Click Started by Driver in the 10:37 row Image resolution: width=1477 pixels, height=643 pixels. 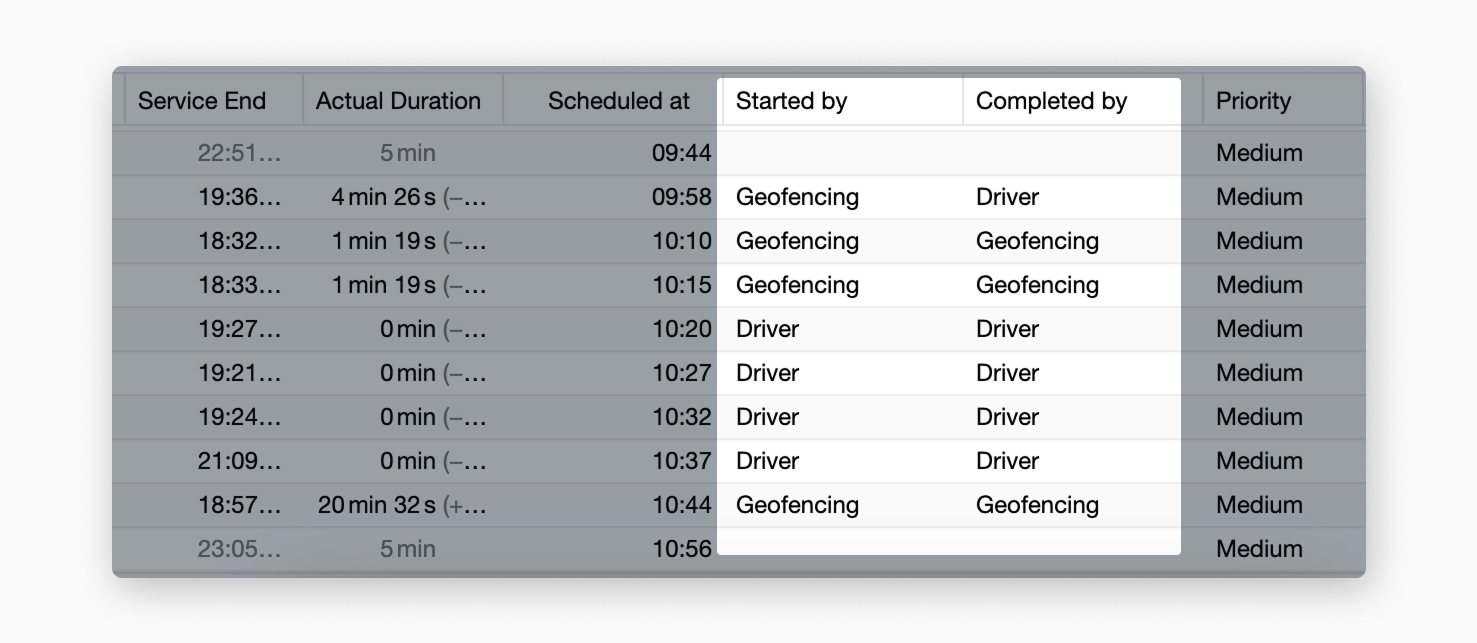coord(767,461)
